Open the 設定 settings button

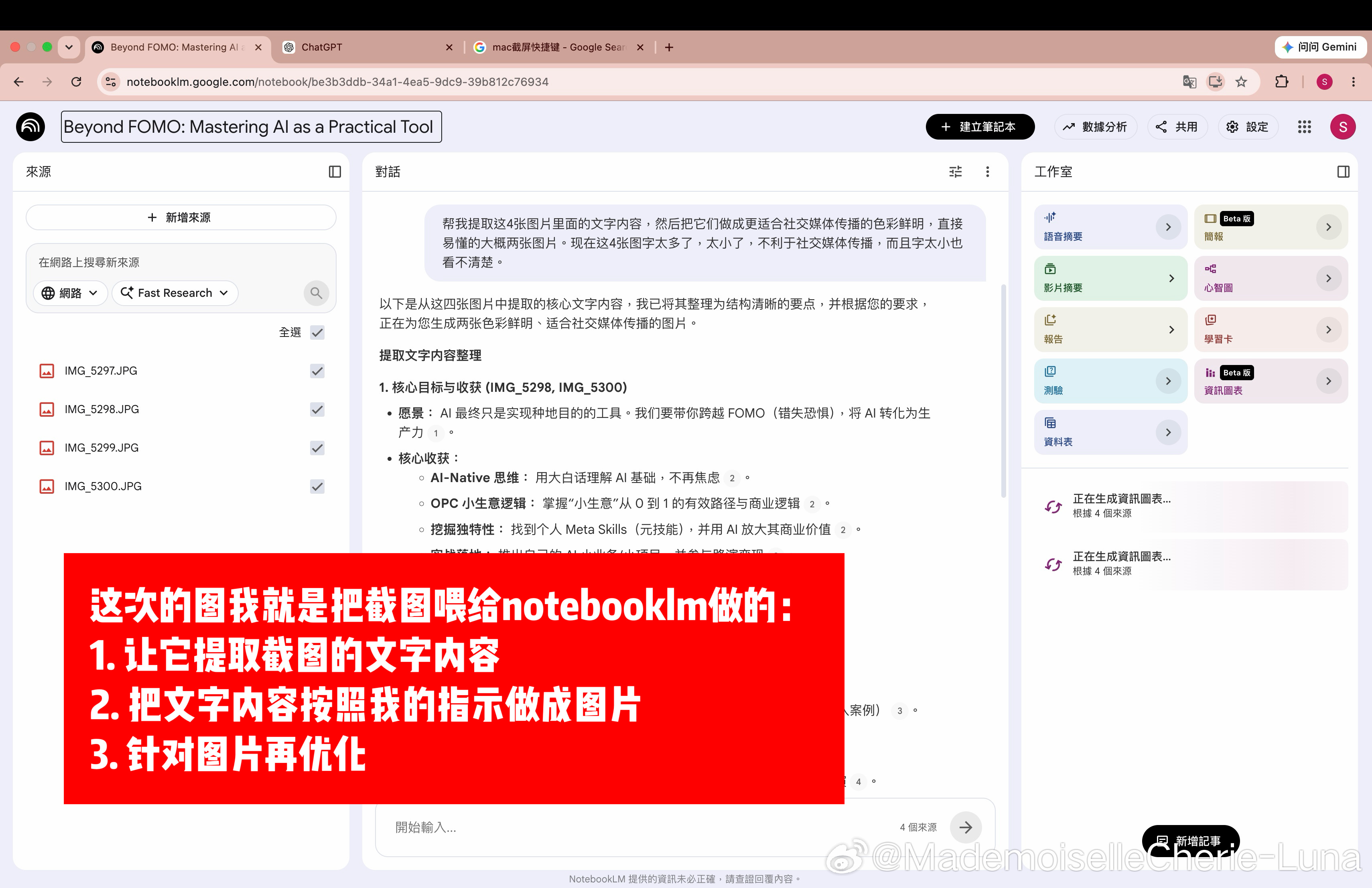tap(1248, 127)
